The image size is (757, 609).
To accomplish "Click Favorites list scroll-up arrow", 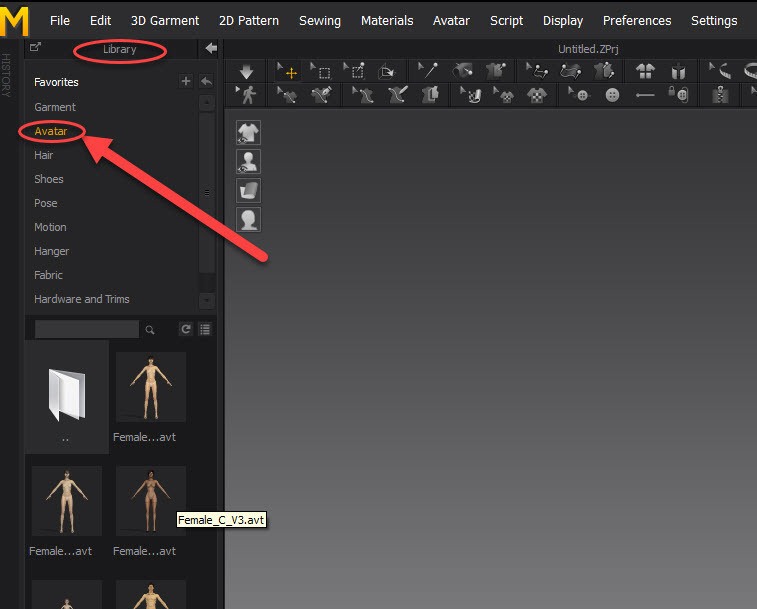I will pyautogui.click(x=207, y=102).
